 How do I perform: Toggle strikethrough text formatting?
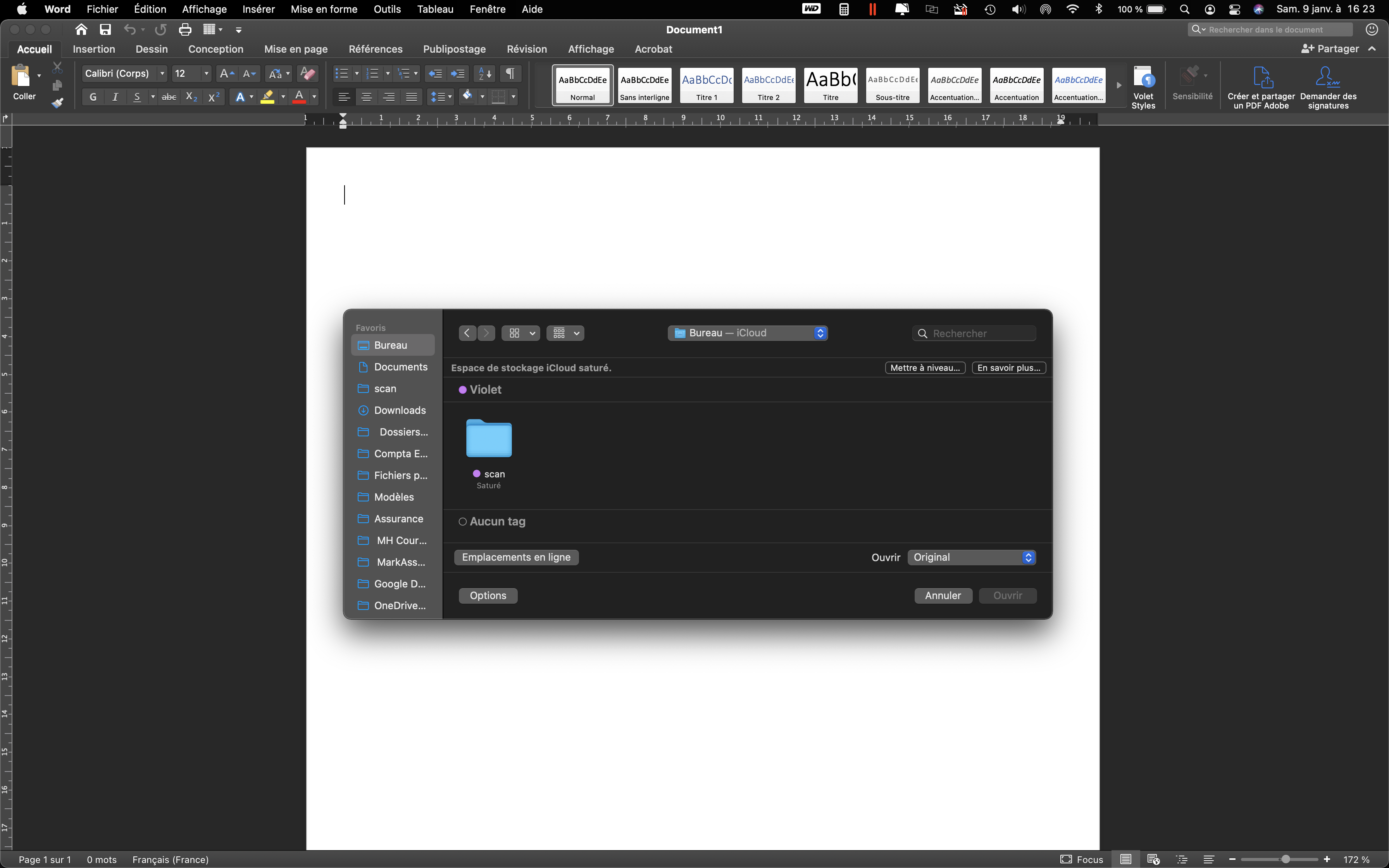click(x=169, y=97)
